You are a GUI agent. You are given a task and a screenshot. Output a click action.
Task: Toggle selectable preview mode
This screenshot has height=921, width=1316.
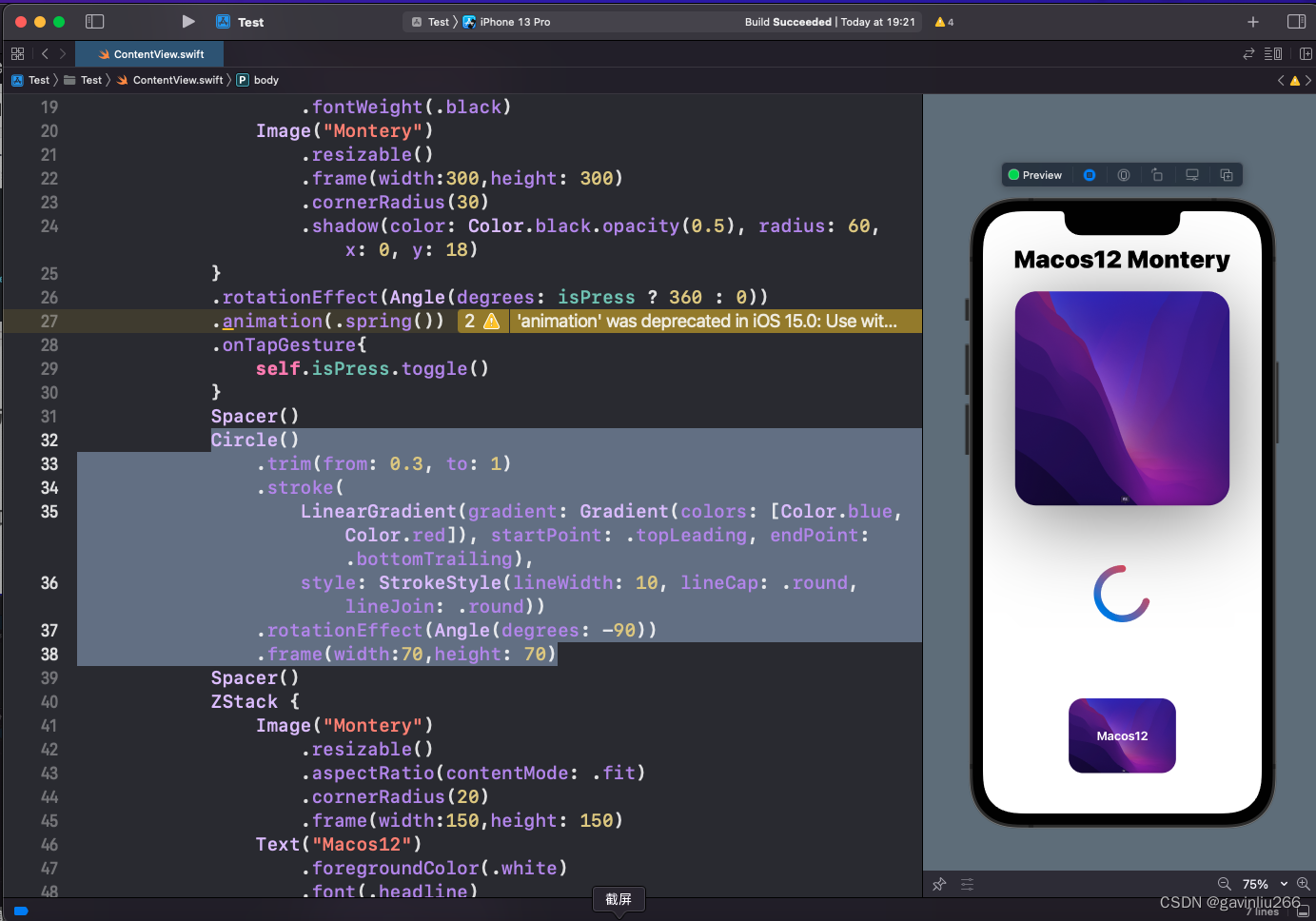[1124, 175]
